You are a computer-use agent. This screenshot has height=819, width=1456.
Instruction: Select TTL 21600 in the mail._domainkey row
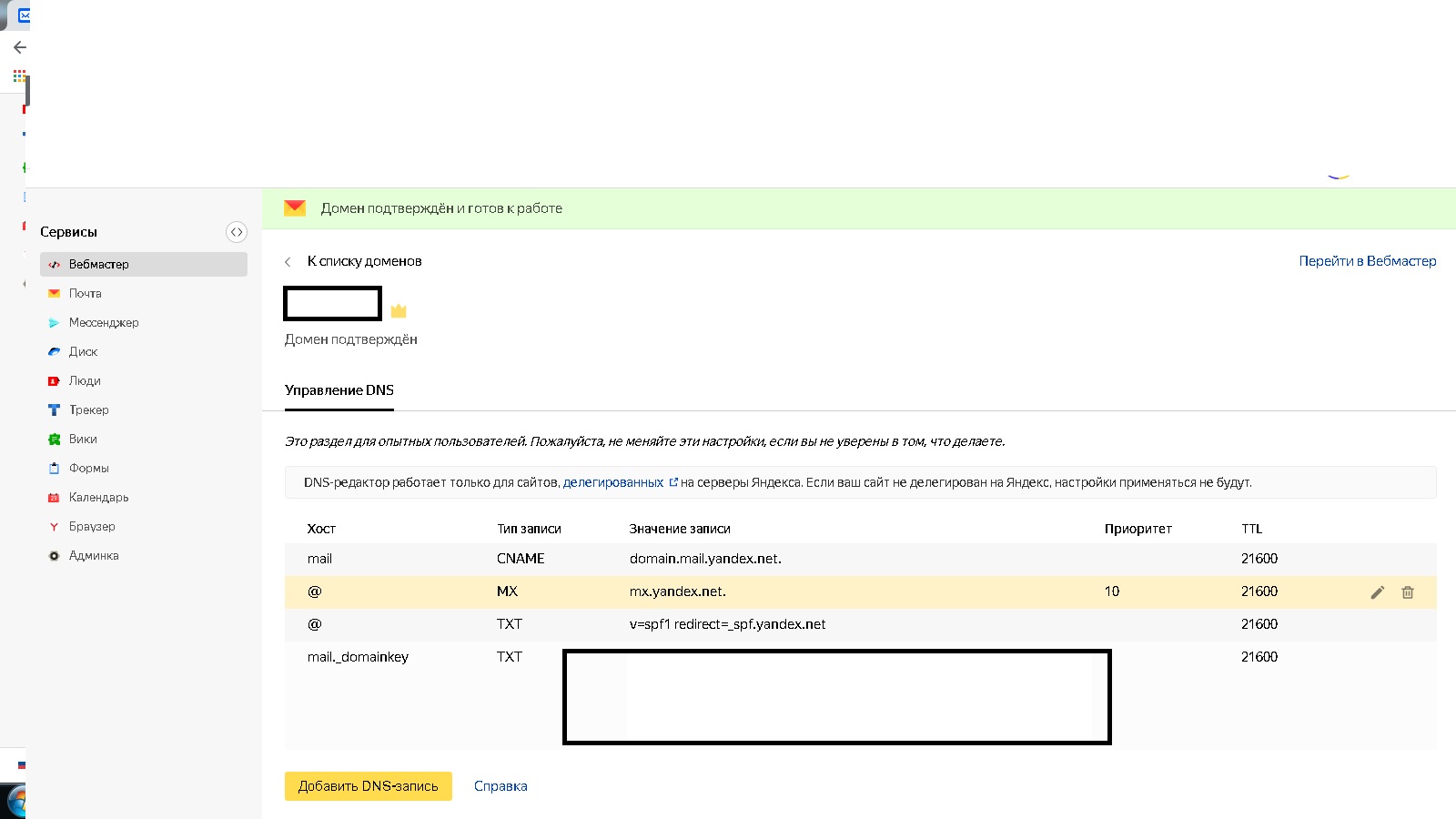coord(1259,657)
